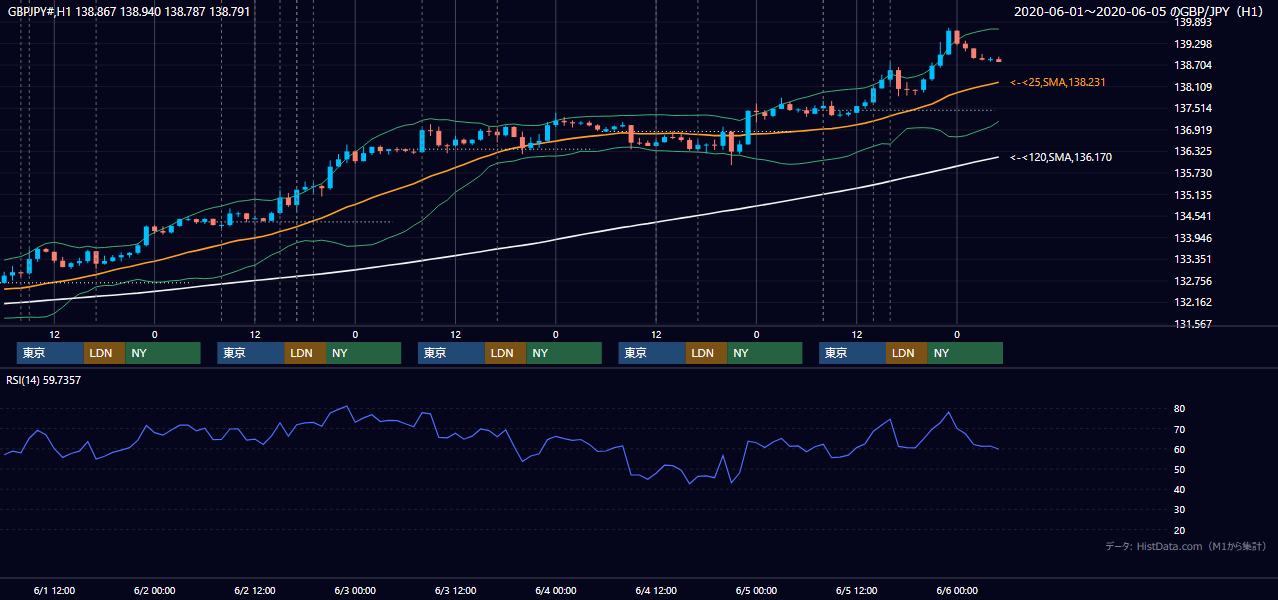
Task: Click the 6/3 00:00 time axis label
Action: 355,590
